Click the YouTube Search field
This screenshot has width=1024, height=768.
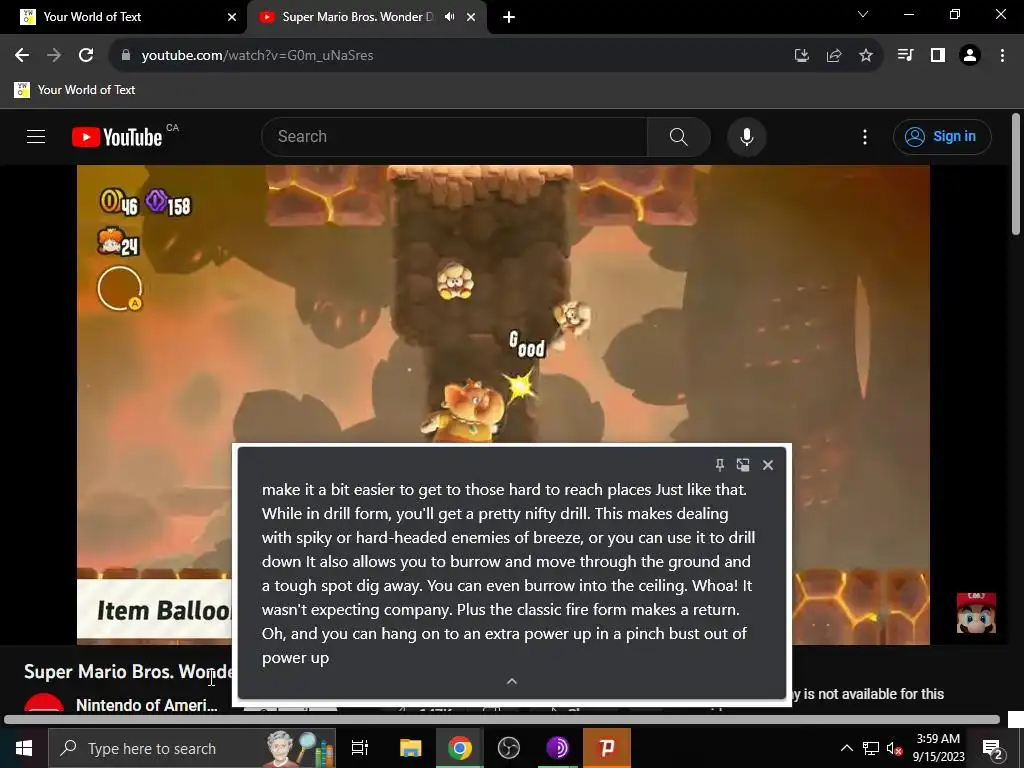click(455, 136)
